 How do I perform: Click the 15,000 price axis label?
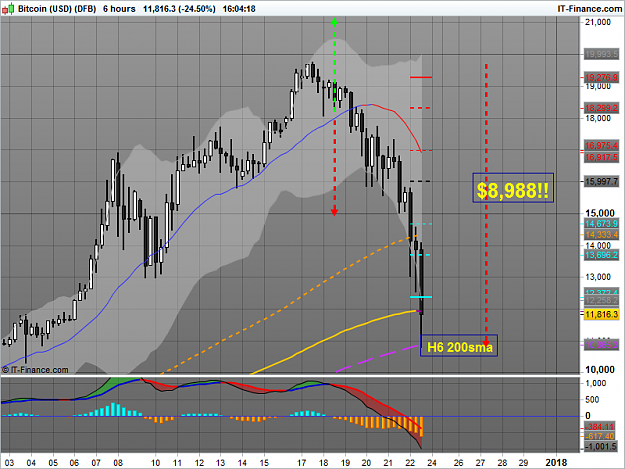tap(600, 213)
